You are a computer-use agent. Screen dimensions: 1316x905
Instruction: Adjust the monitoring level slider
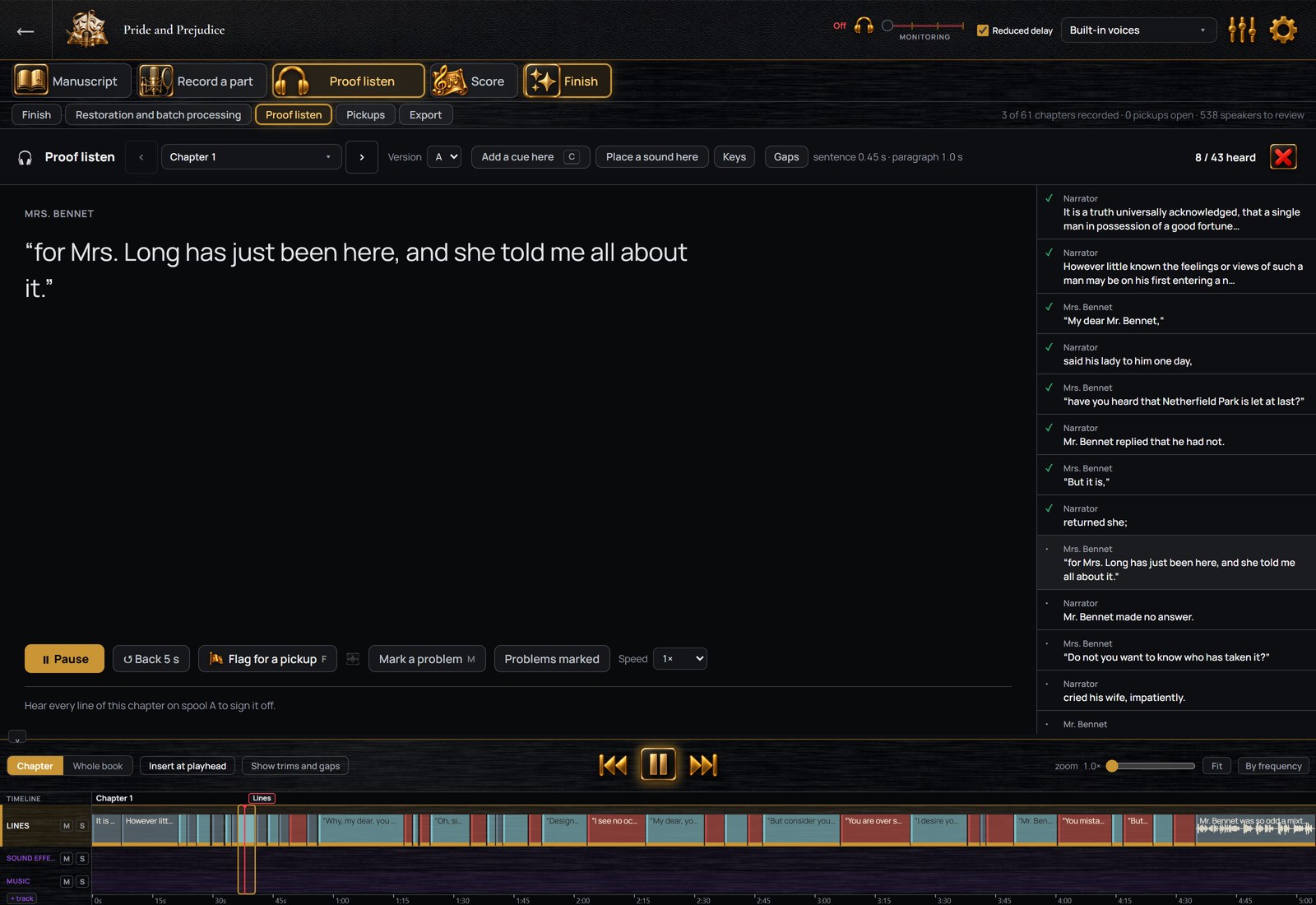(923, 26)
